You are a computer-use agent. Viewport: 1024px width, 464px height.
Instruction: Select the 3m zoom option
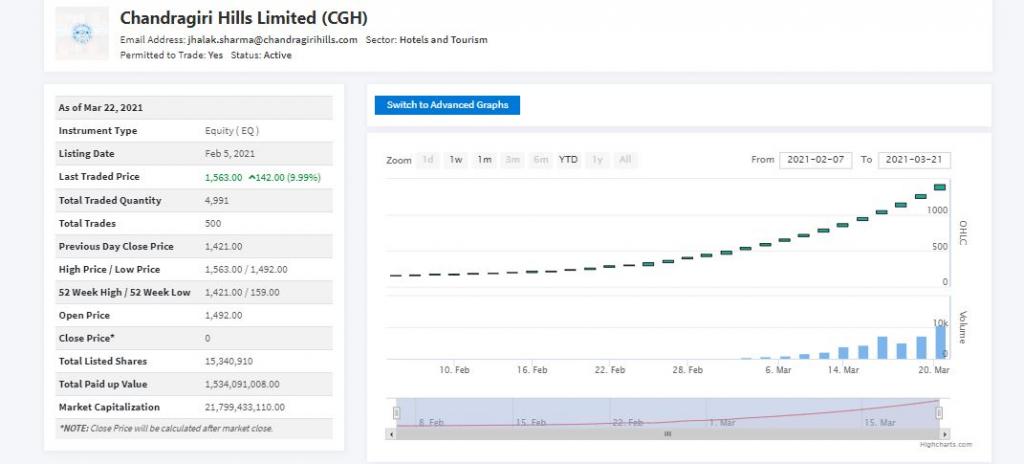click(513, 160)
